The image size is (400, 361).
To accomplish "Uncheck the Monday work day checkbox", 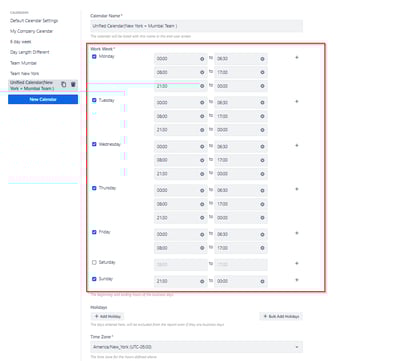I will tap(94, 57).
